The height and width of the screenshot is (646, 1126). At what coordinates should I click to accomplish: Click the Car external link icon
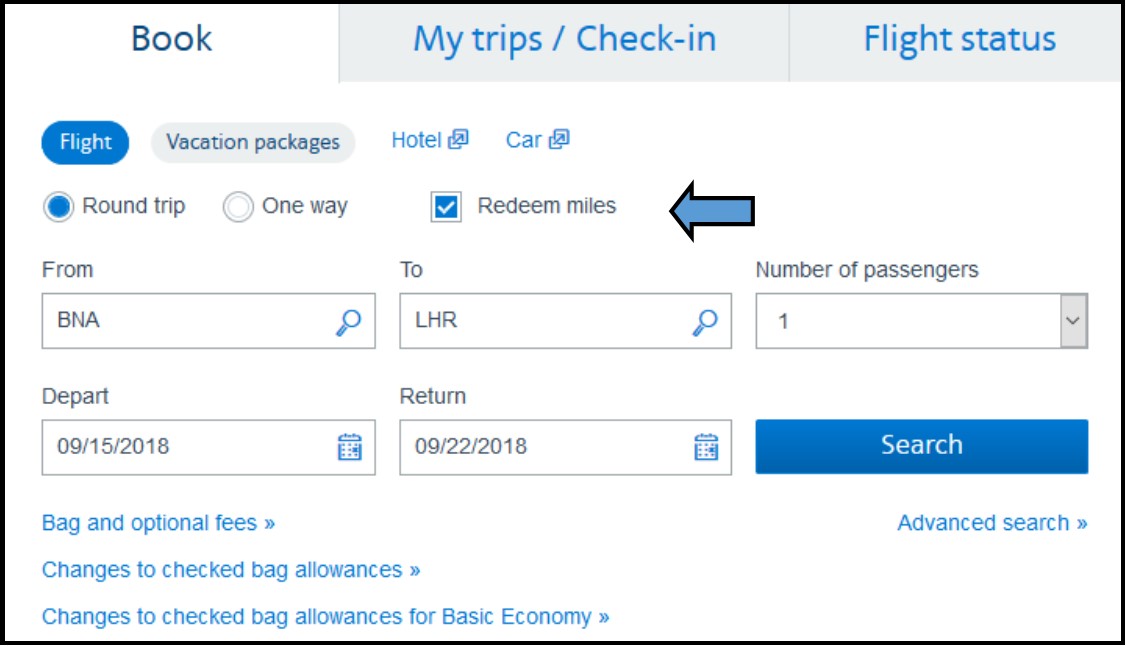click(x=559, y=140)
